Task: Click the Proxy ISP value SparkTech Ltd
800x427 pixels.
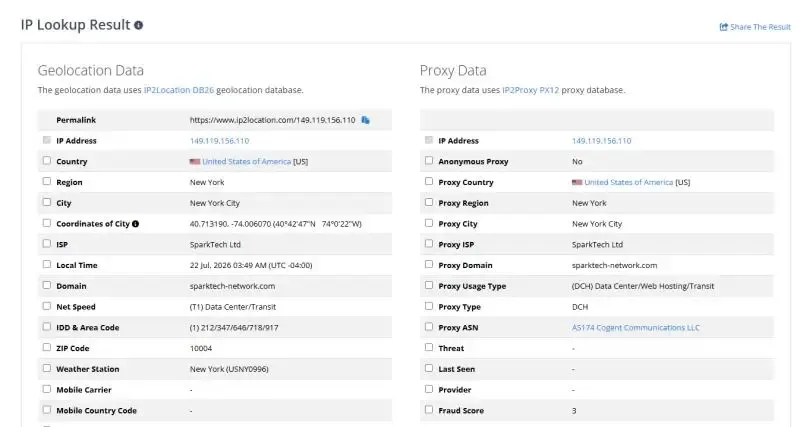Action: 597,245
